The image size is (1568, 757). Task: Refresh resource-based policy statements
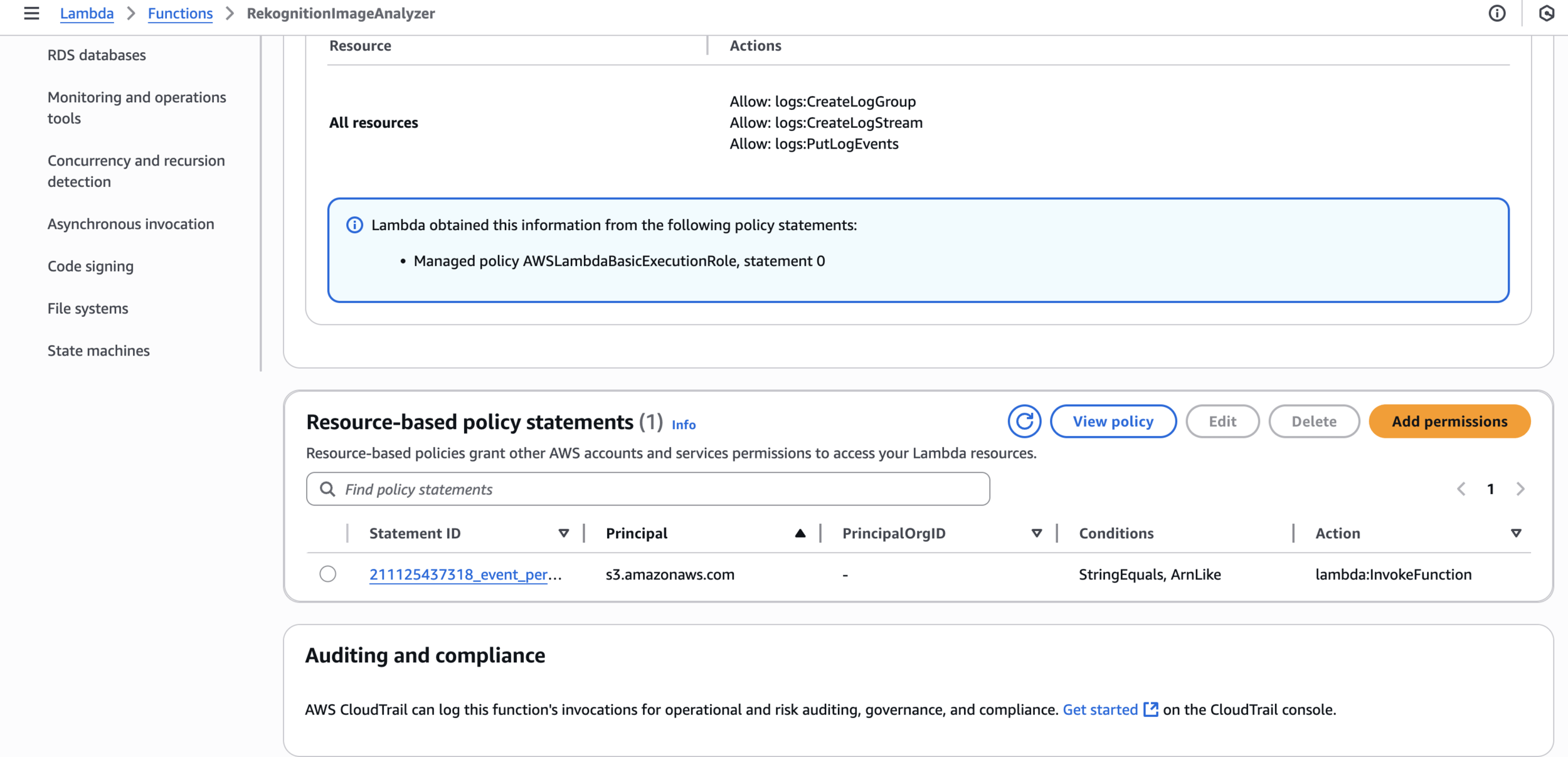point(1024,421)
